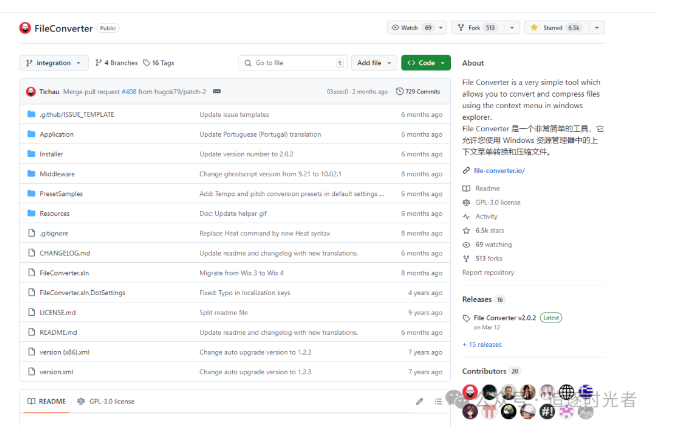Click Tichau's avatar in commit bar
Screen dimensions: 675x440
31,92
